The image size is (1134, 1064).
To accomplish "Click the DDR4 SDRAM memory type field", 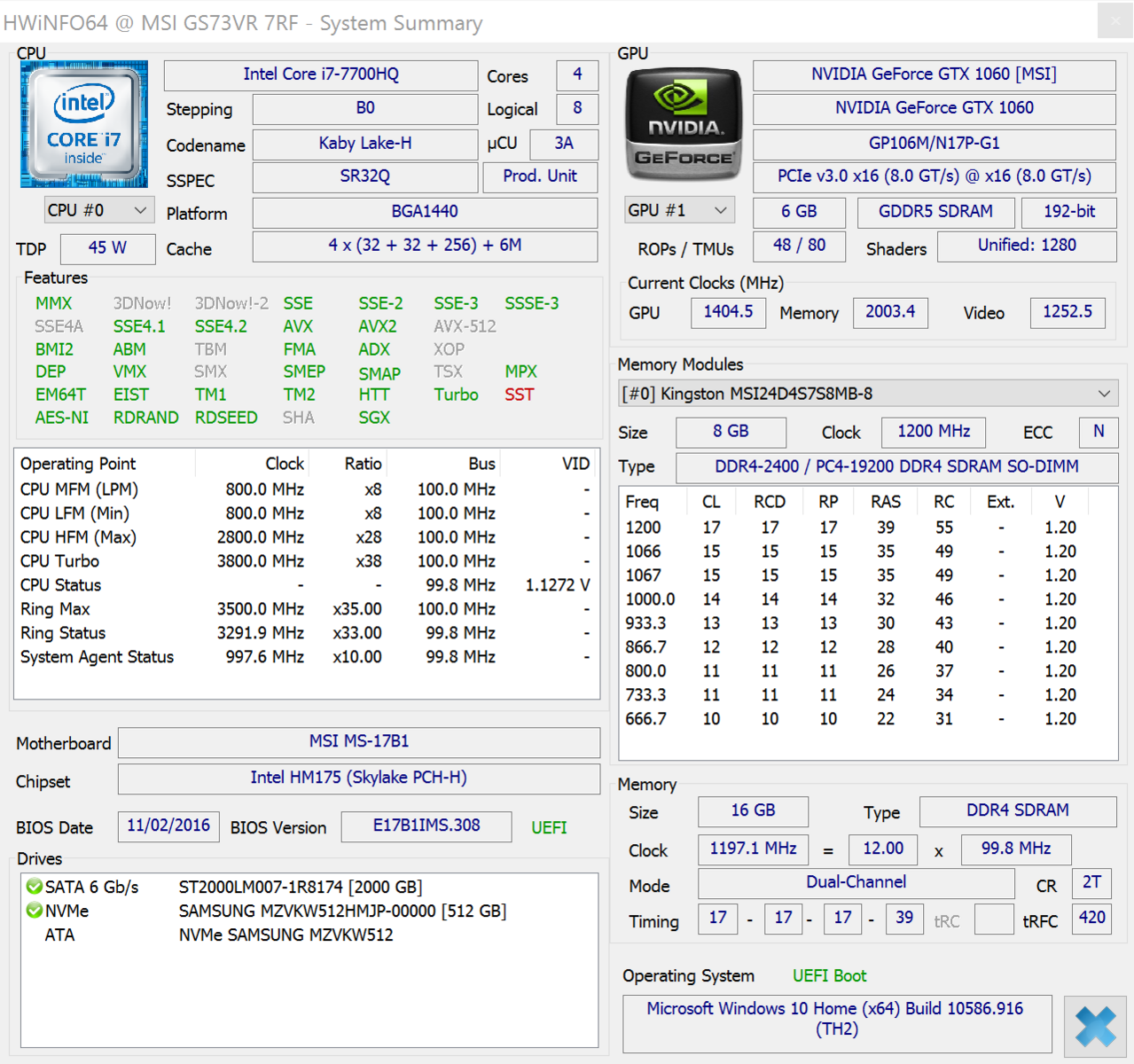I will coord(1018,811).
